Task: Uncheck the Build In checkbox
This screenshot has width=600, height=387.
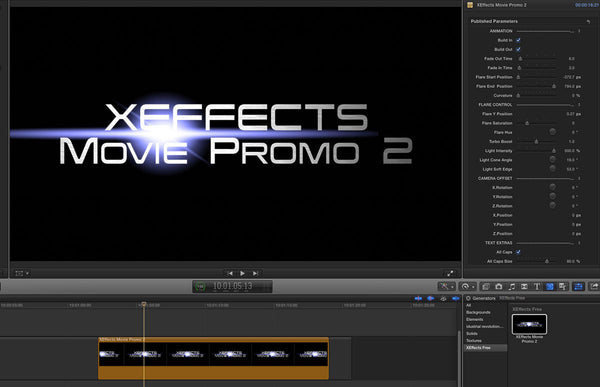Action: click(x=518, y=40)
